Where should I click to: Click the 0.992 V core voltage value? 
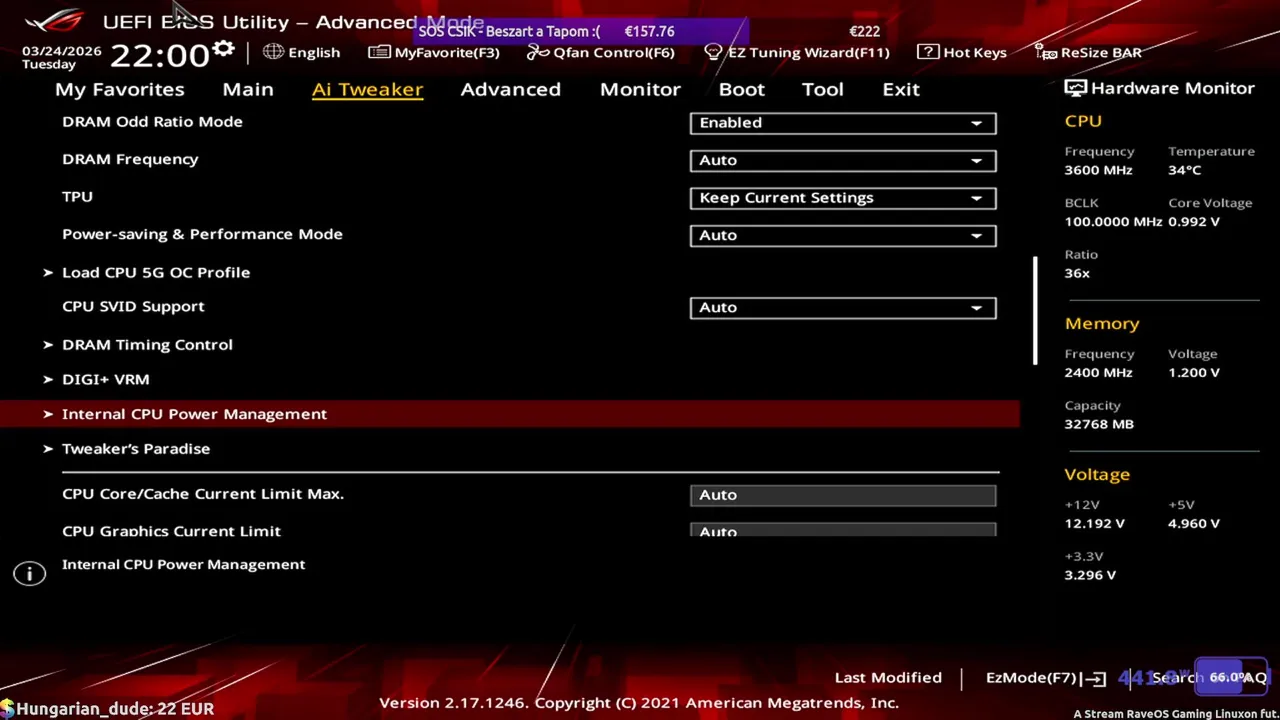point(1194,221)
